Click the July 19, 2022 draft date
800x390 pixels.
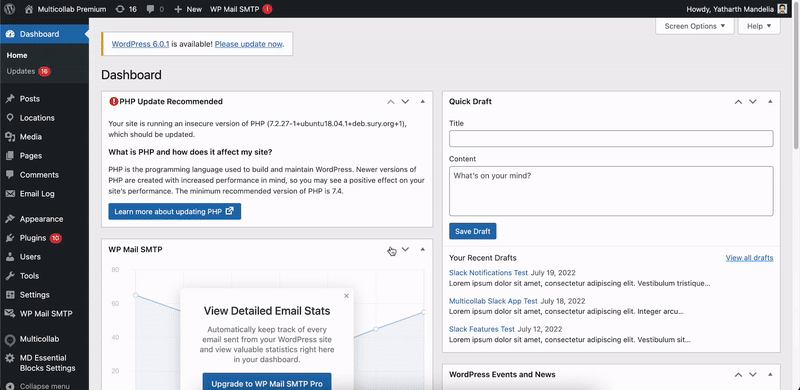(553, 273)
